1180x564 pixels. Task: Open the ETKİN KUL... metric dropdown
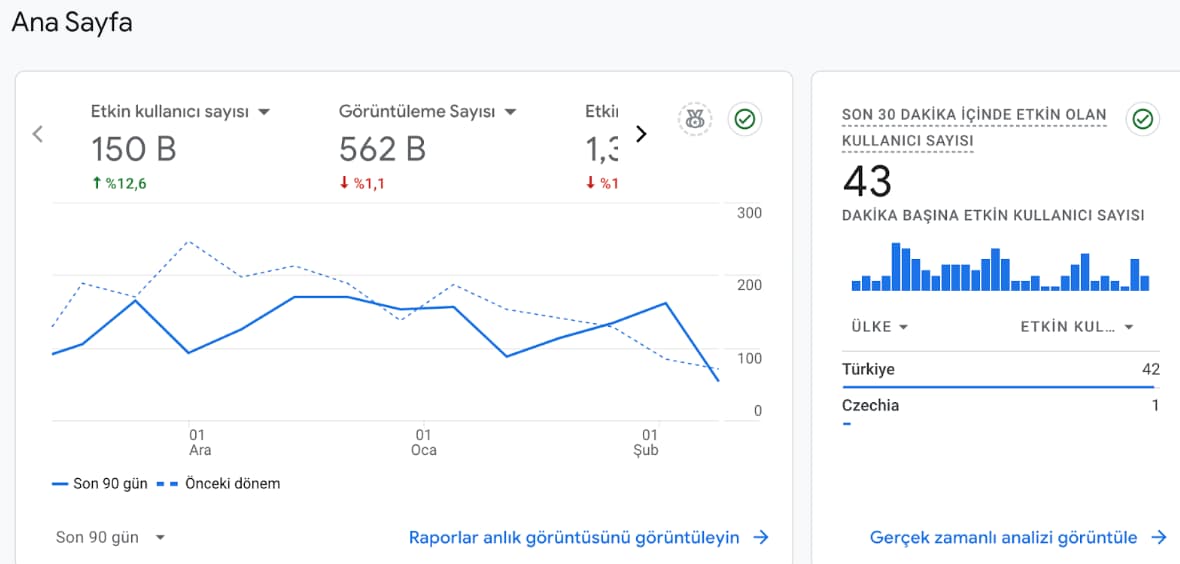(x=1077, y=327)
